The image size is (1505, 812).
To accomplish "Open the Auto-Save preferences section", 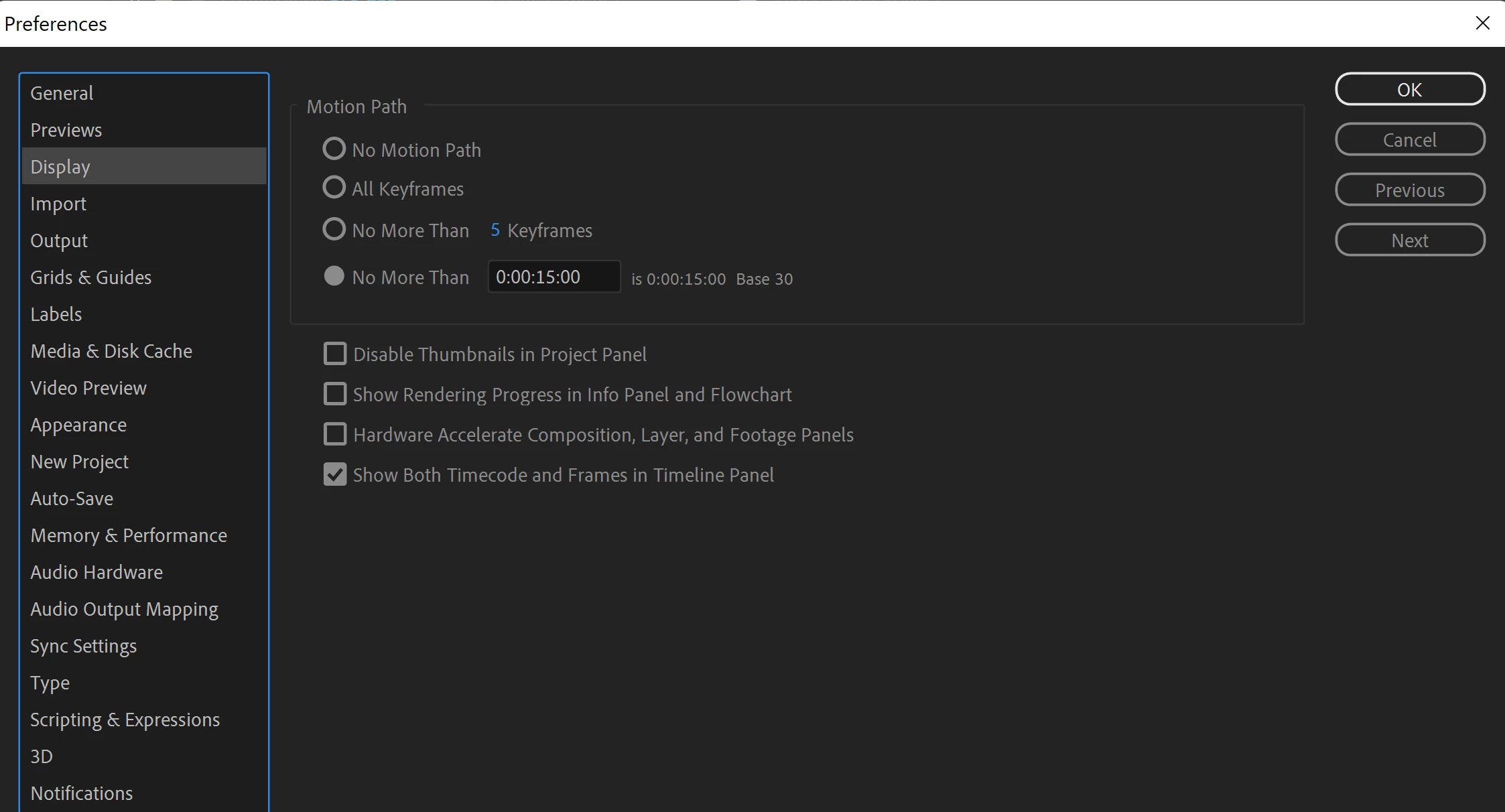I will pyautogui.click(x=72, y=498).
